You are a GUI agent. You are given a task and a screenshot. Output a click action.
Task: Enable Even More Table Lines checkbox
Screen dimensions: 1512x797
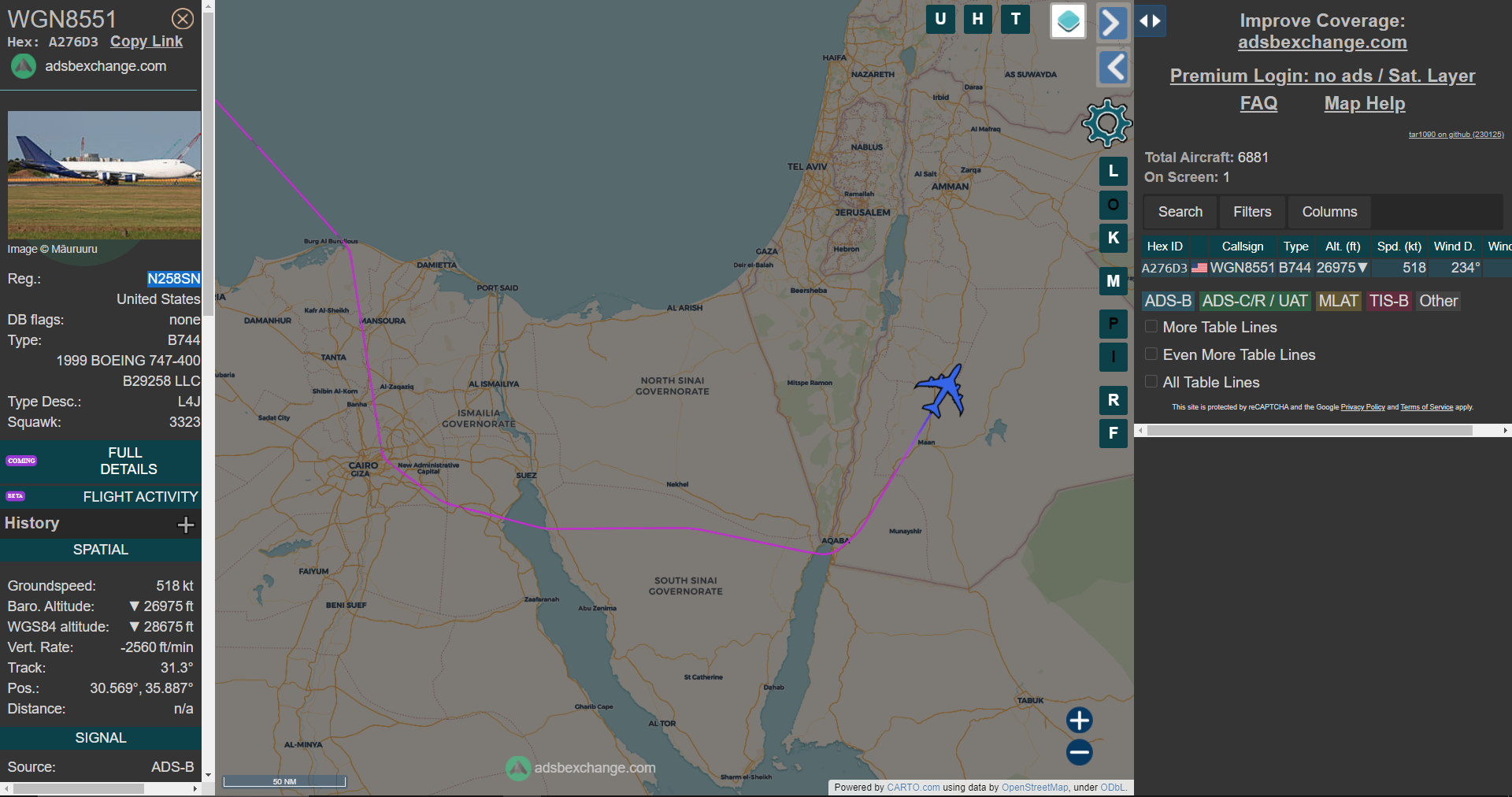click(x=1151, y=354)
